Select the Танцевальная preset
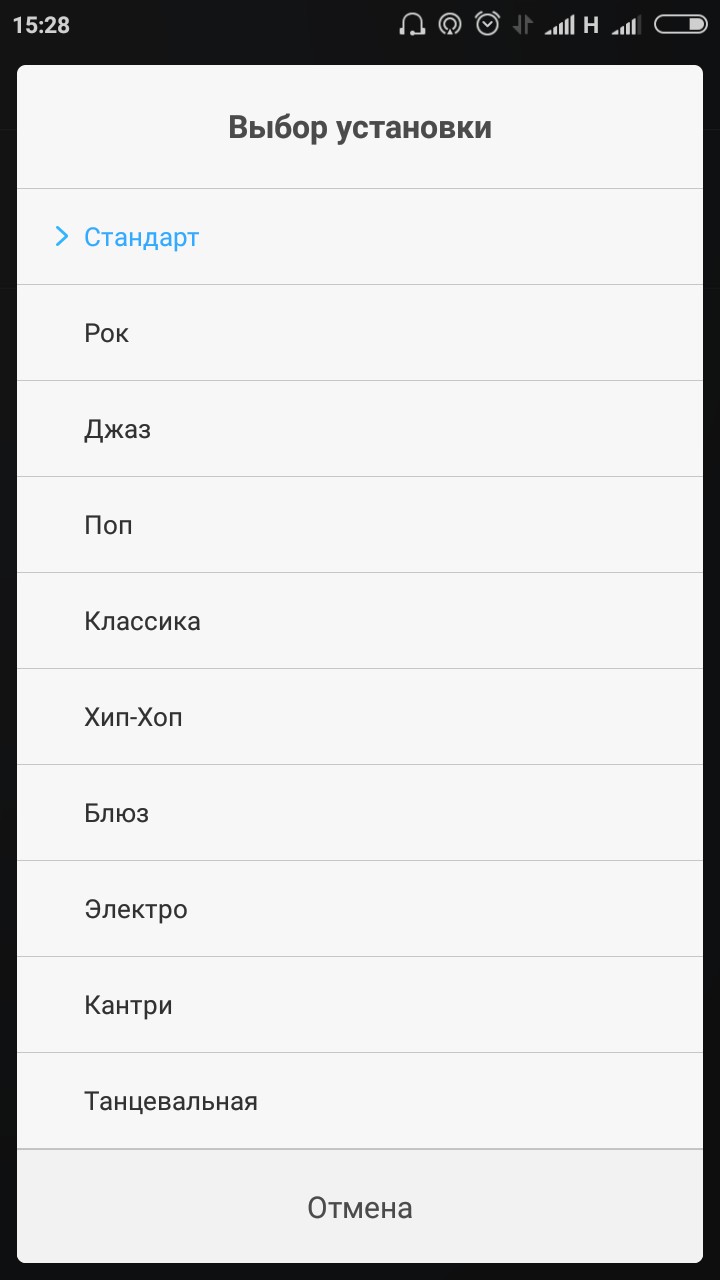 360,1101
